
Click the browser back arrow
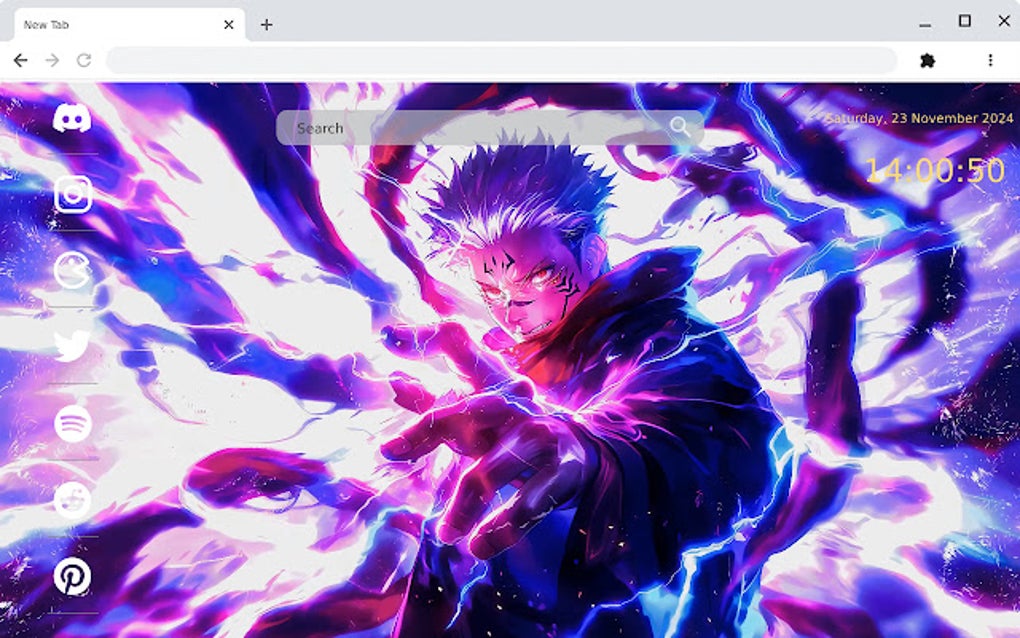[21, 60]
